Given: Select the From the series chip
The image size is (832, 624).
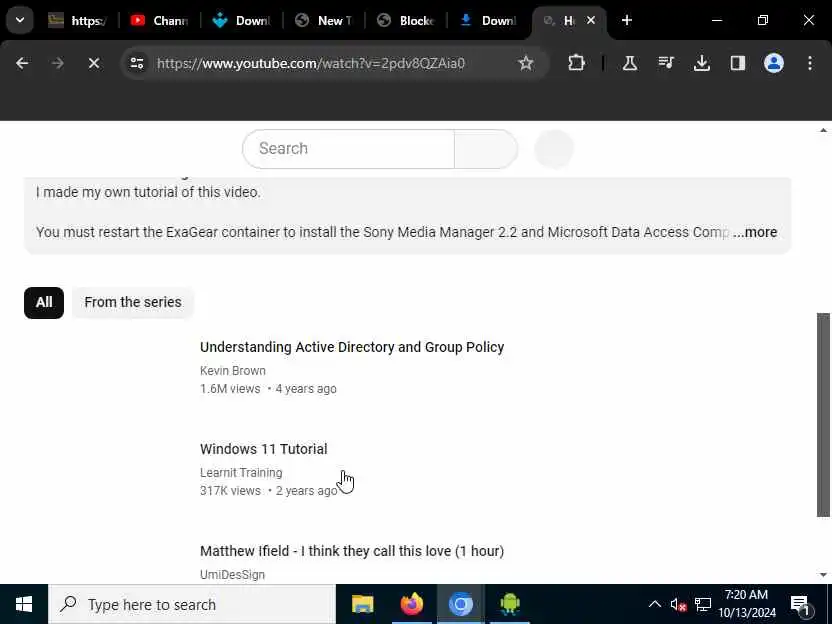Looking at the screenshot, I should click(x=133, y=302).
